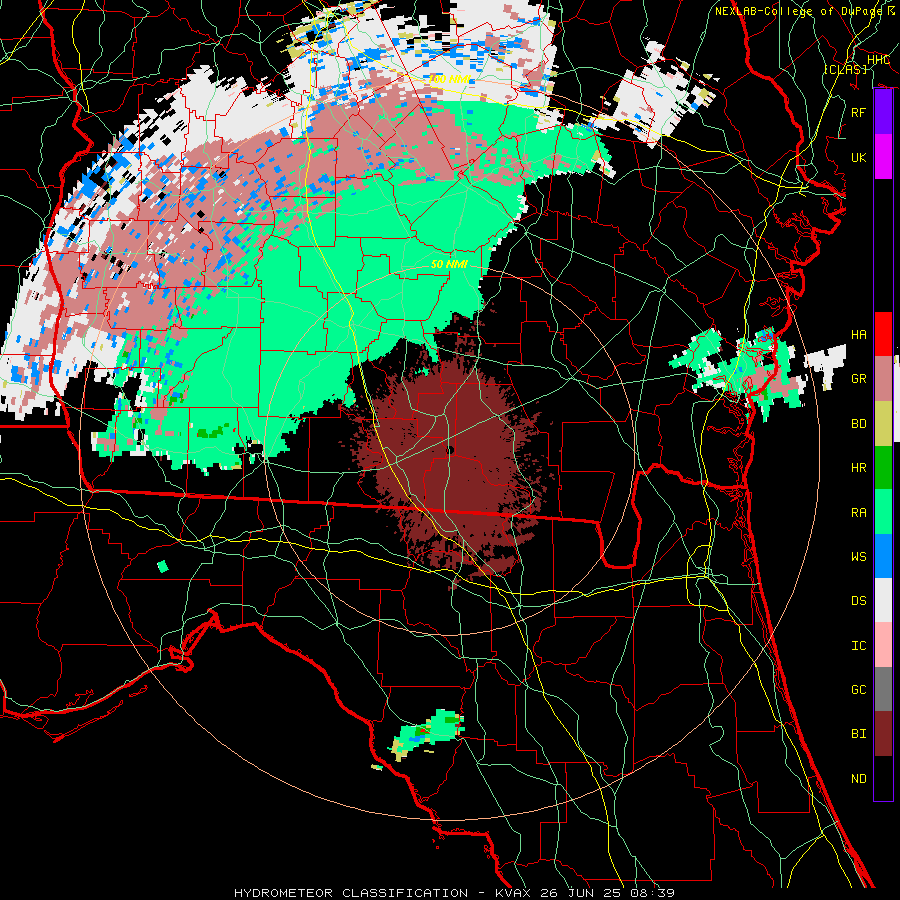Click the GC legend label
The image size is (900, 900).
point(858,690)
